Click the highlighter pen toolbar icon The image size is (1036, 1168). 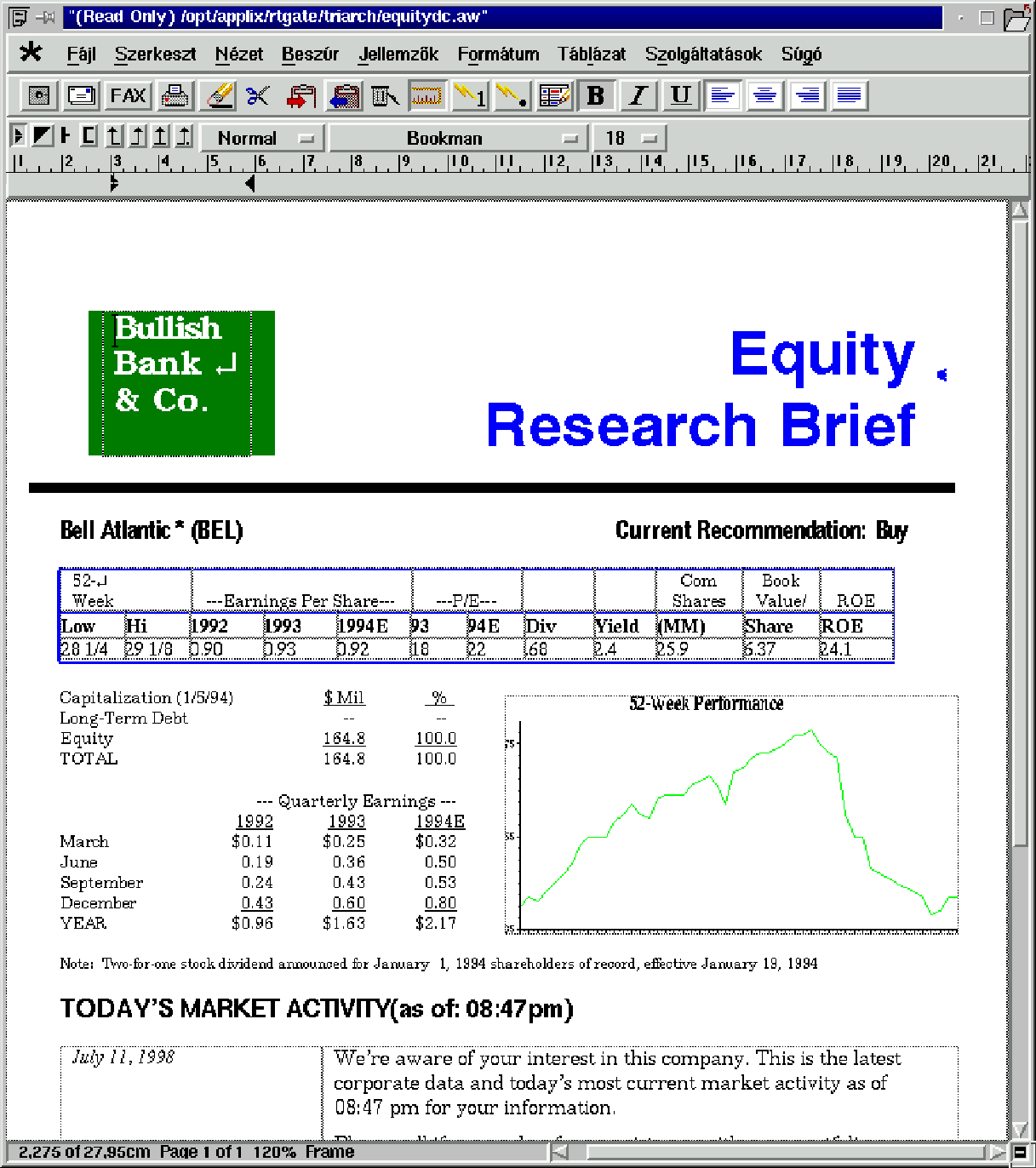(x=219, y=95)
